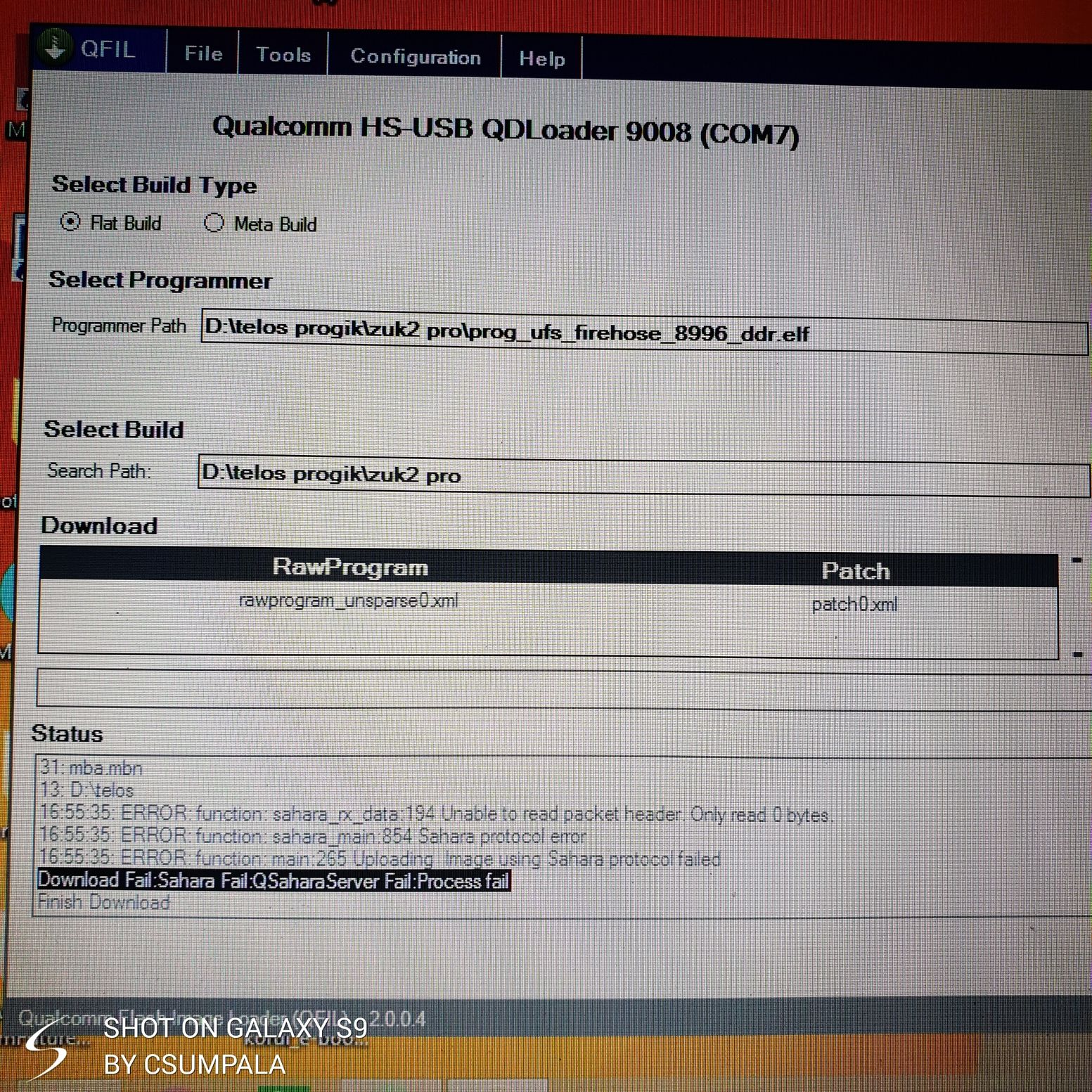Click the Search Path input field
This screenshot has width=1092, height=1092.
(x=643, y=475)
